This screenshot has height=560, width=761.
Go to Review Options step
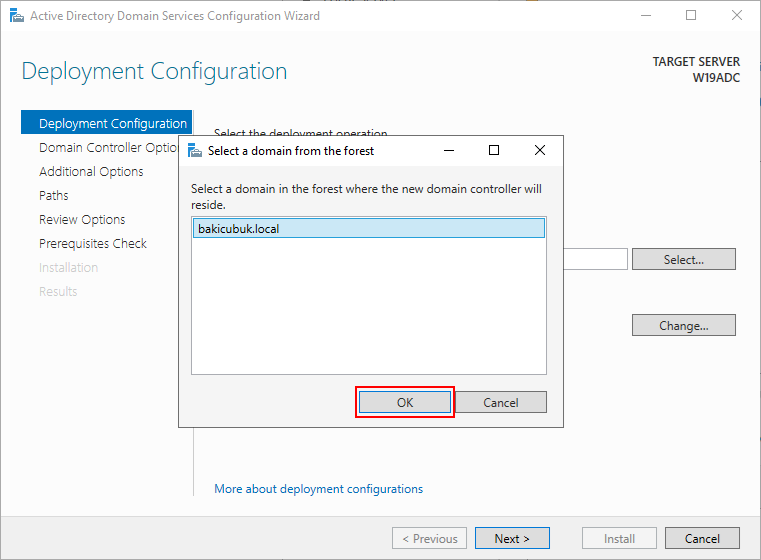click(82, 220)
